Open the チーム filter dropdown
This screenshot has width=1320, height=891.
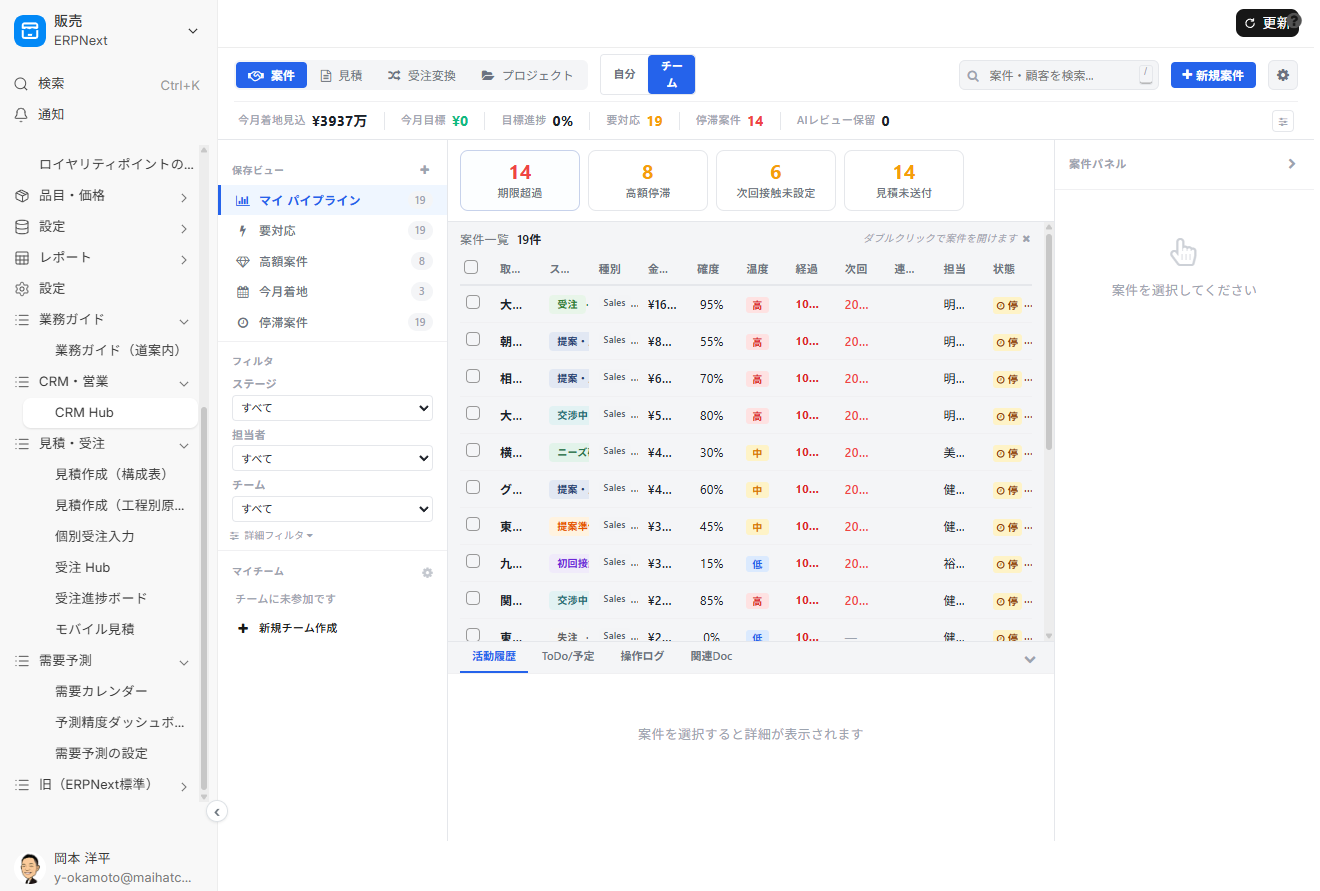click(332, 509)
